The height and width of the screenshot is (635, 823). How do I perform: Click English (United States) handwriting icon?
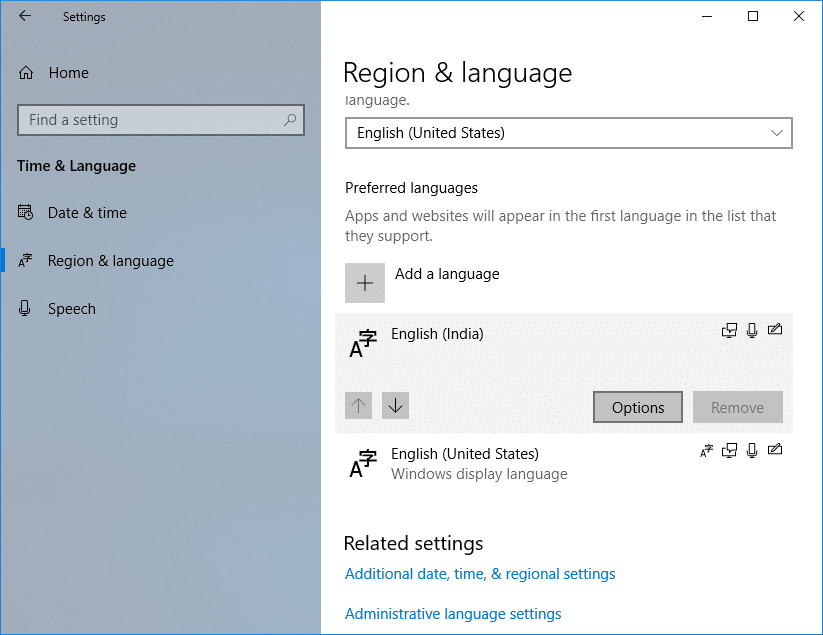775,451
